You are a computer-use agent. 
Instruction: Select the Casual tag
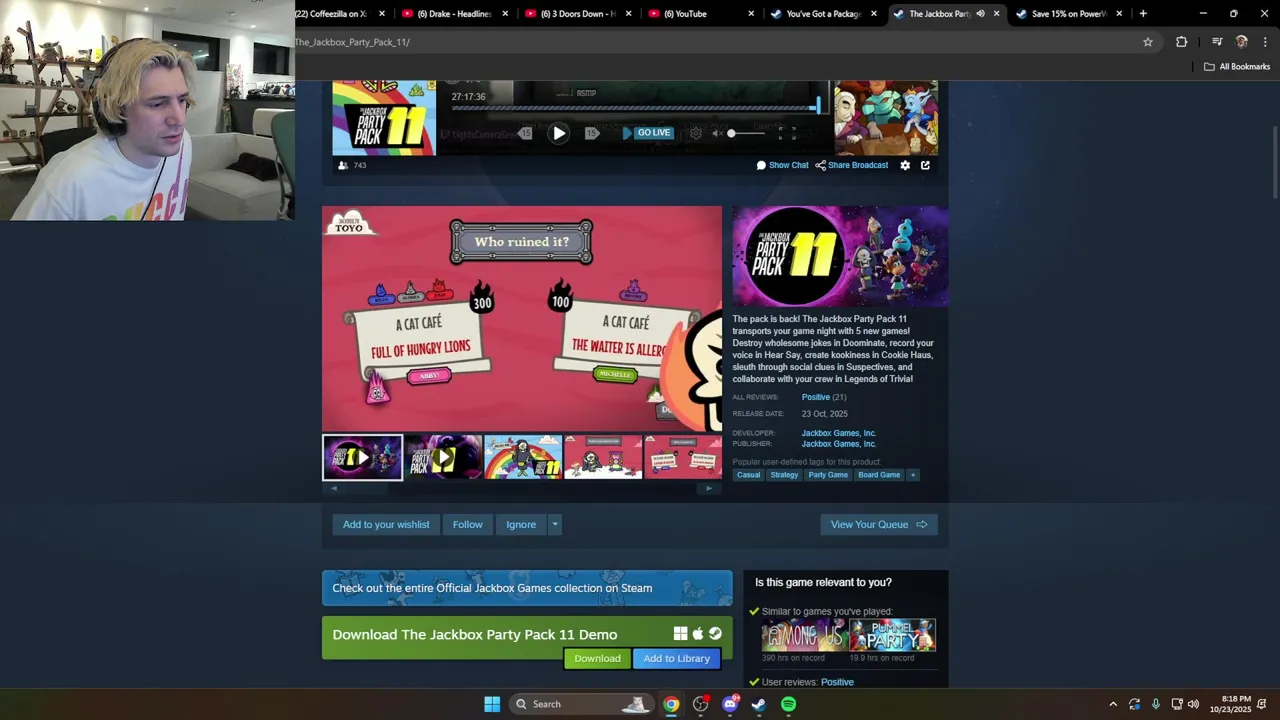(x=748, y=475)
